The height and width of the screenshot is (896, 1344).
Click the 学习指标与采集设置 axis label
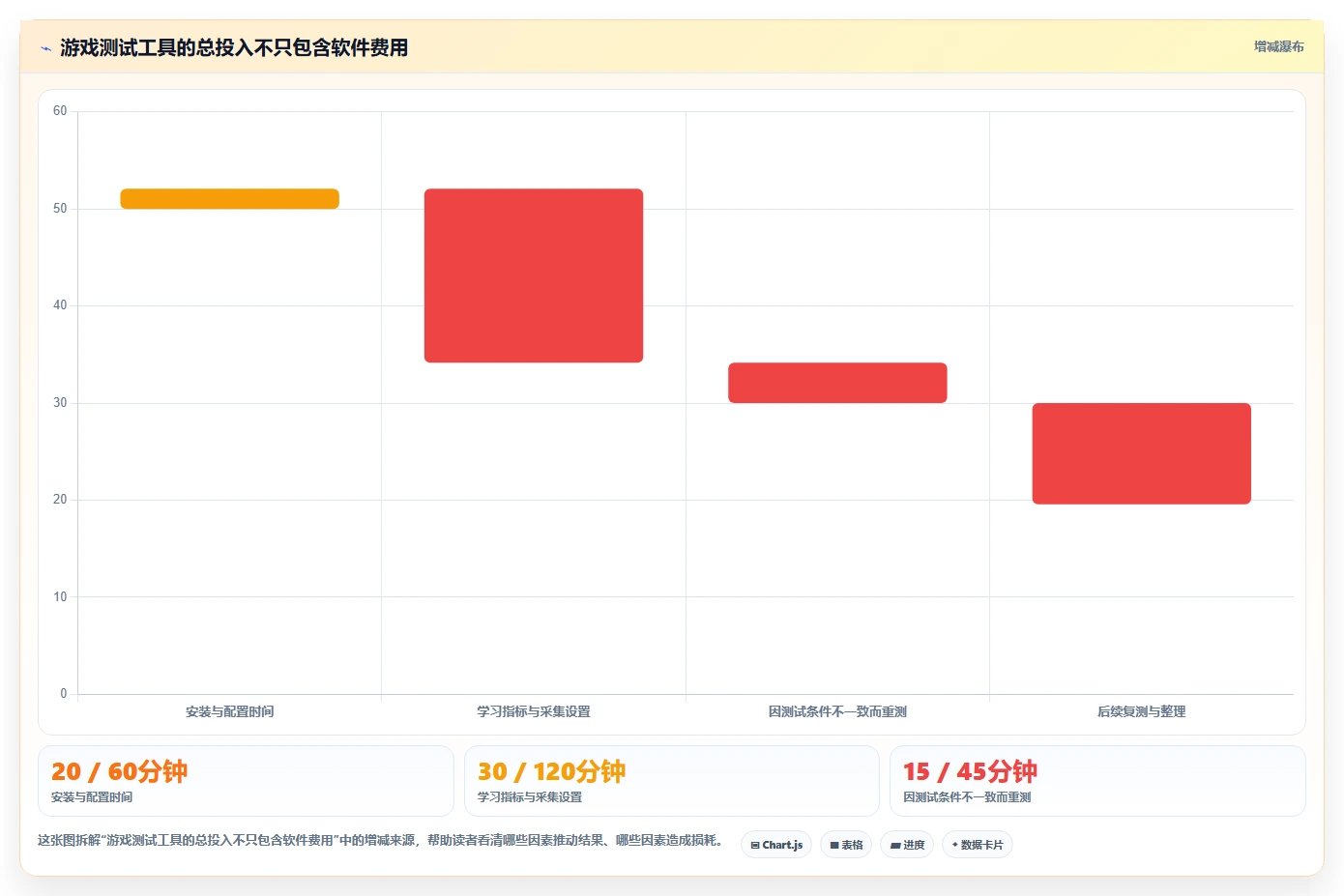point(534,711)
